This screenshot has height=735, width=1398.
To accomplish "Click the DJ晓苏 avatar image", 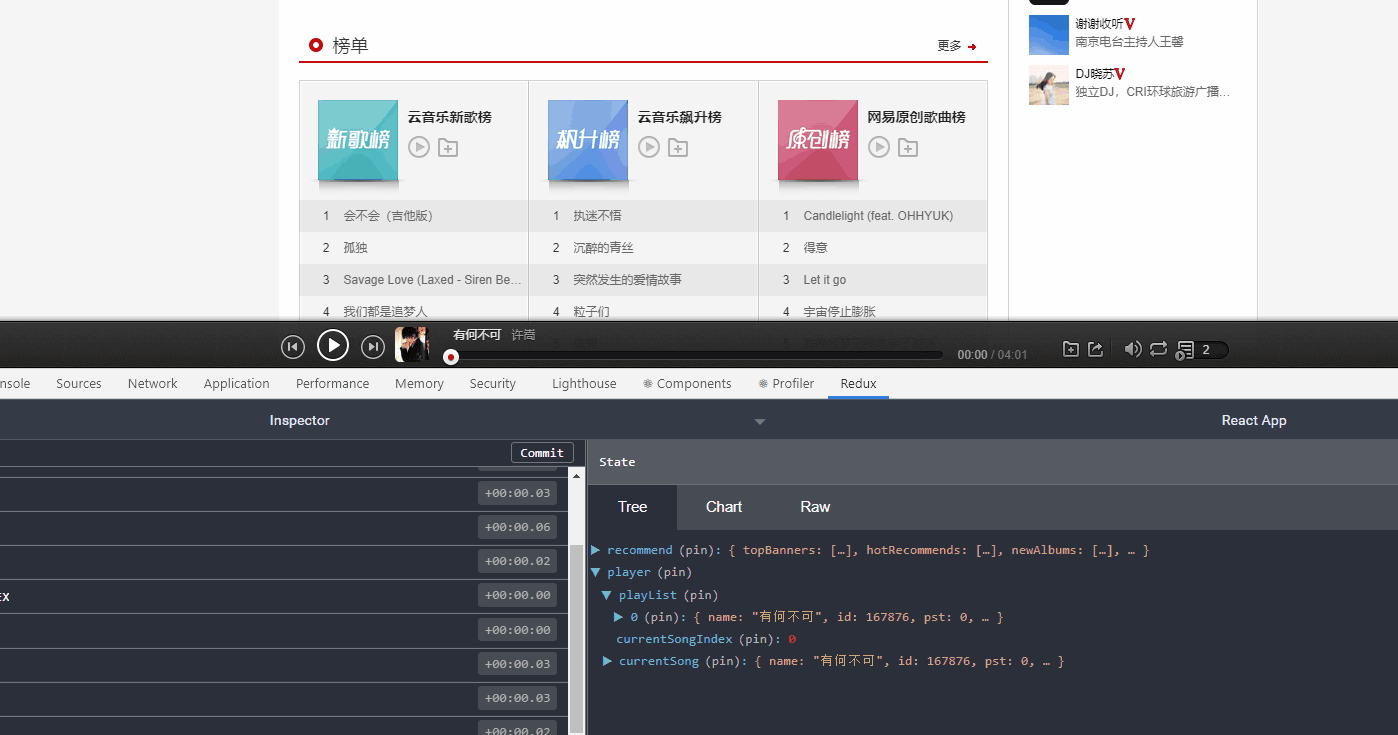I will pos(1049,85).
